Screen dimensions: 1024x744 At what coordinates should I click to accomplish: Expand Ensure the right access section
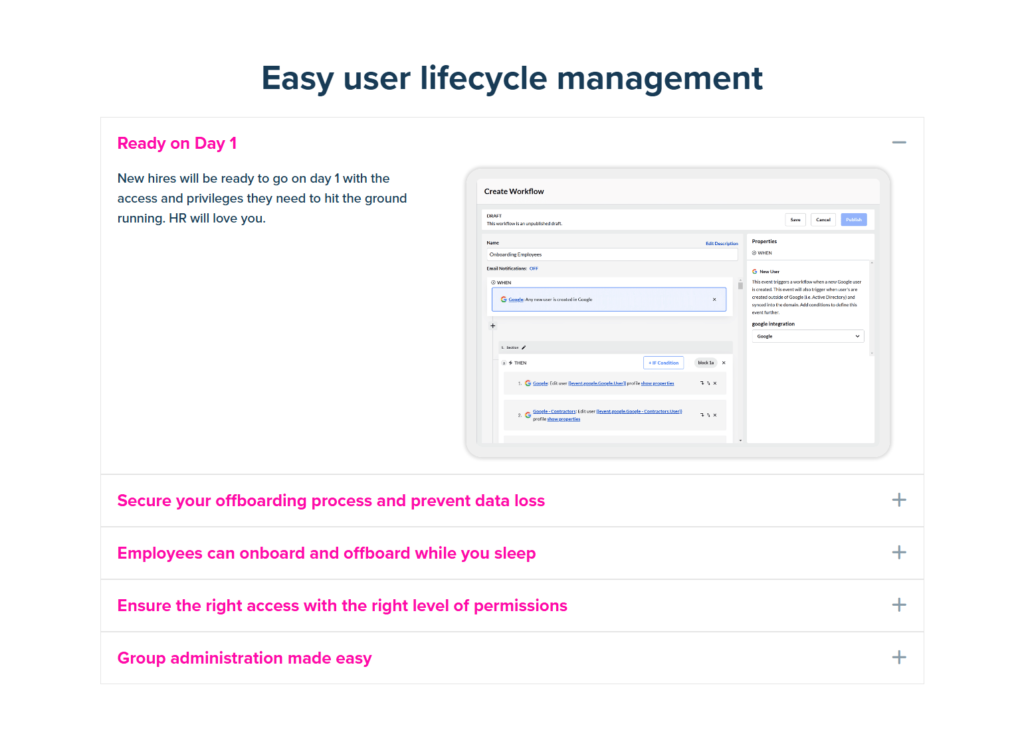(x=899, y=605)
